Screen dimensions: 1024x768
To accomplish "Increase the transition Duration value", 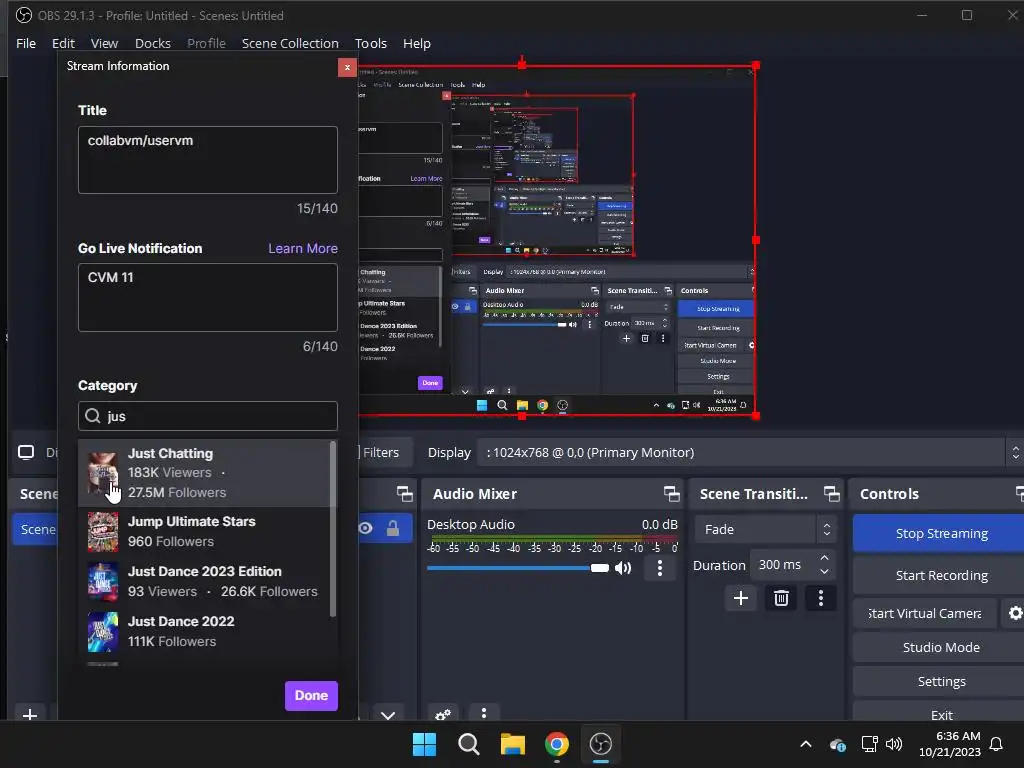I will (825, 558).
